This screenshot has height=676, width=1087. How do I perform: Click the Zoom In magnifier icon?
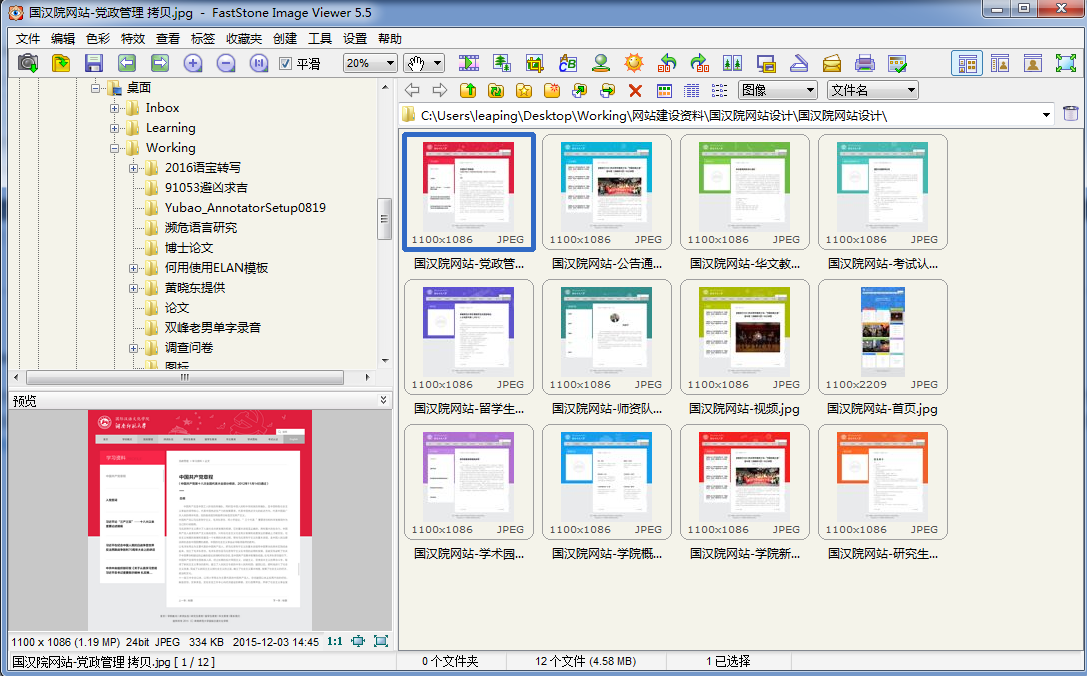[193, 63]
